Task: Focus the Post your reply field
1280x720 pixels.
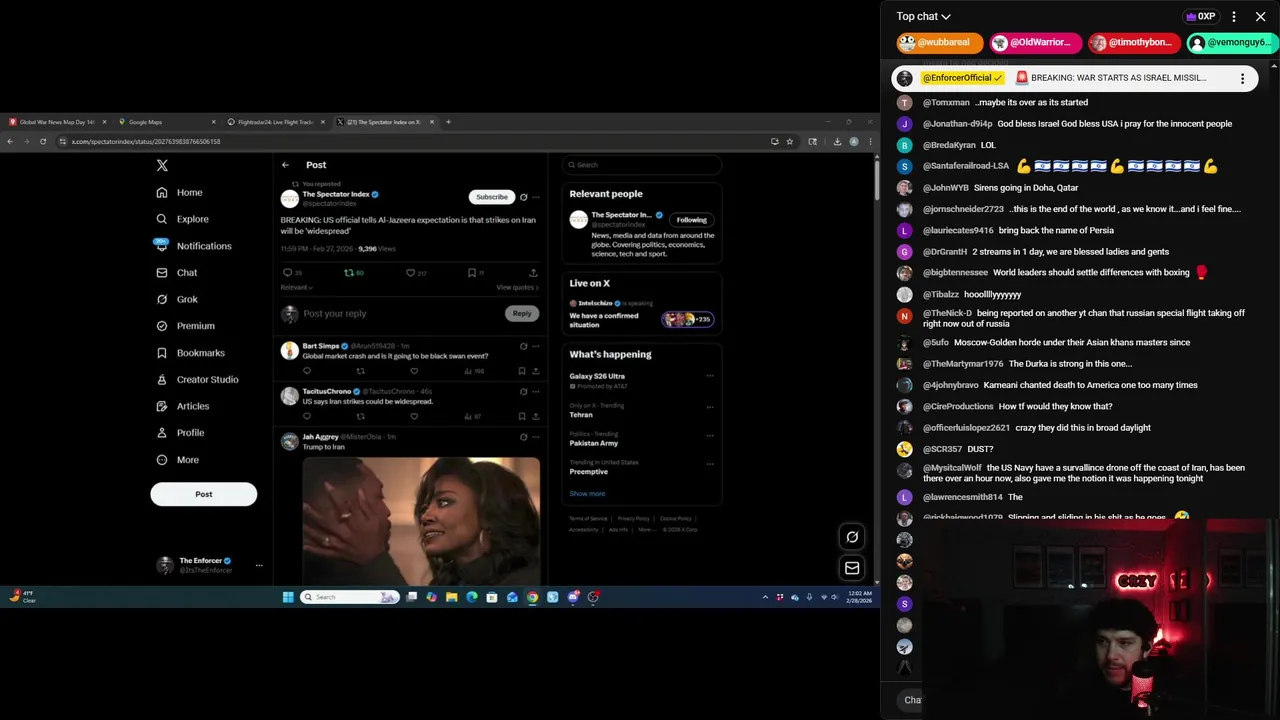Action: [x=400, y=314]
